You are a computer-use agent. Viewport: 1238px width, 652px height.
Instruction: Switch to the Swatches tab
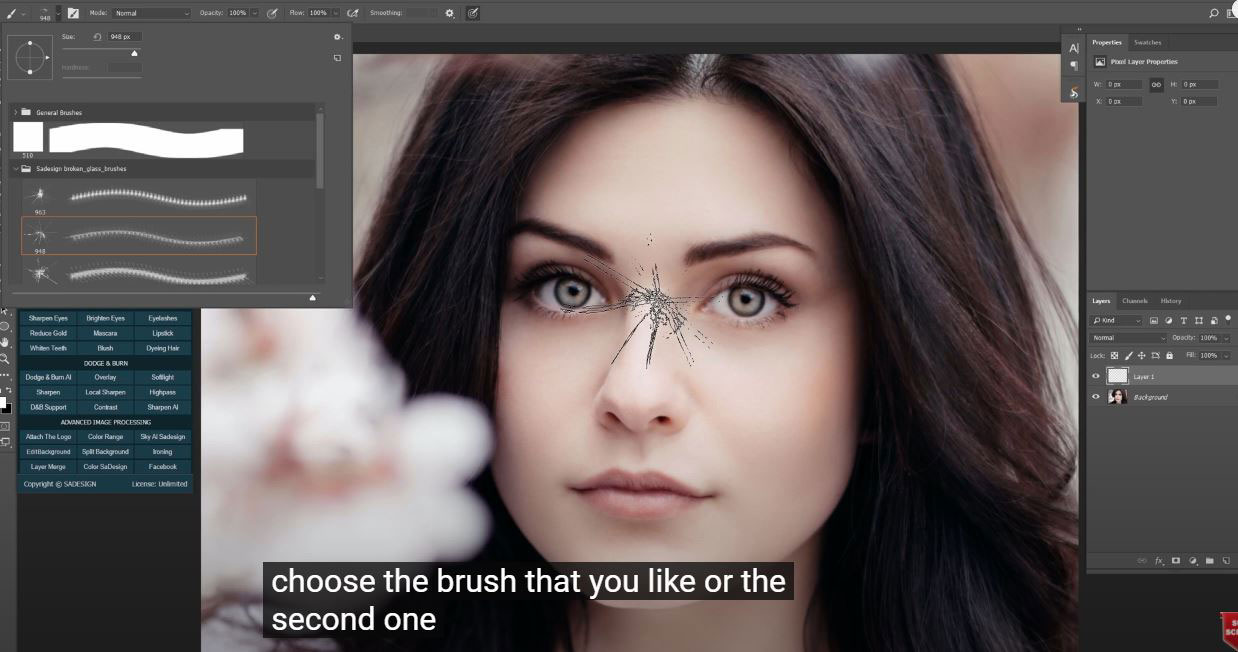click(x=1147, y=42)
